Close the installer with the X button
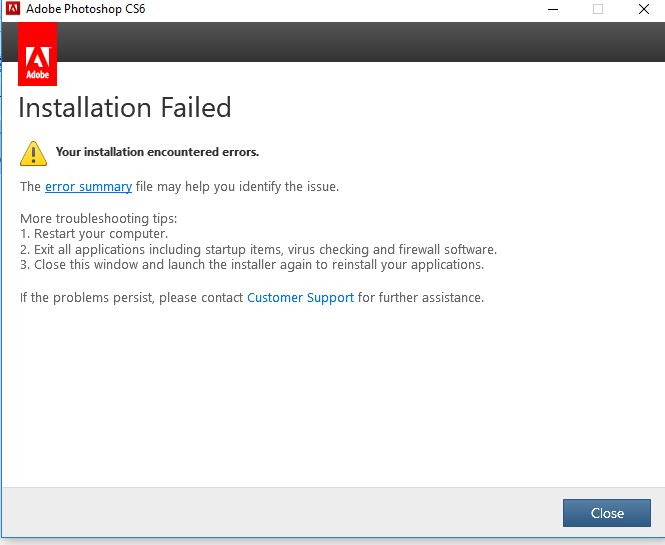 click(643, 9)
